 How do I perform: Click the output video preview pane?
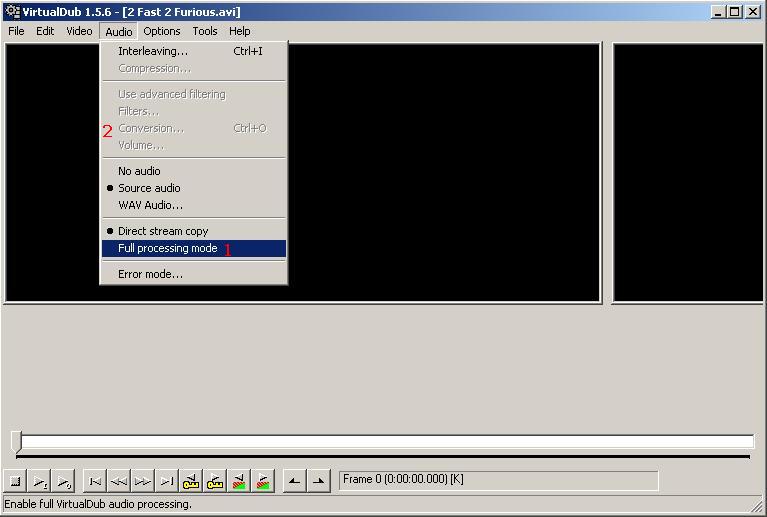(x=688, y=173)
